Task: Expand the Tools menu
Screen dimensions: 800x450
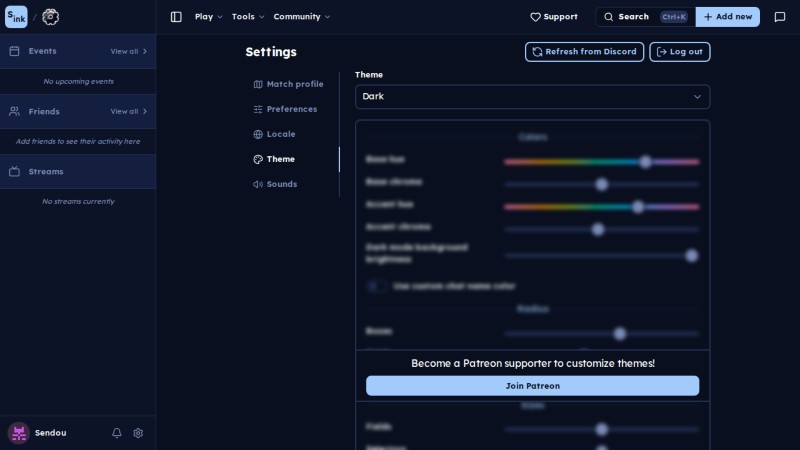Action: pos(248,17)
